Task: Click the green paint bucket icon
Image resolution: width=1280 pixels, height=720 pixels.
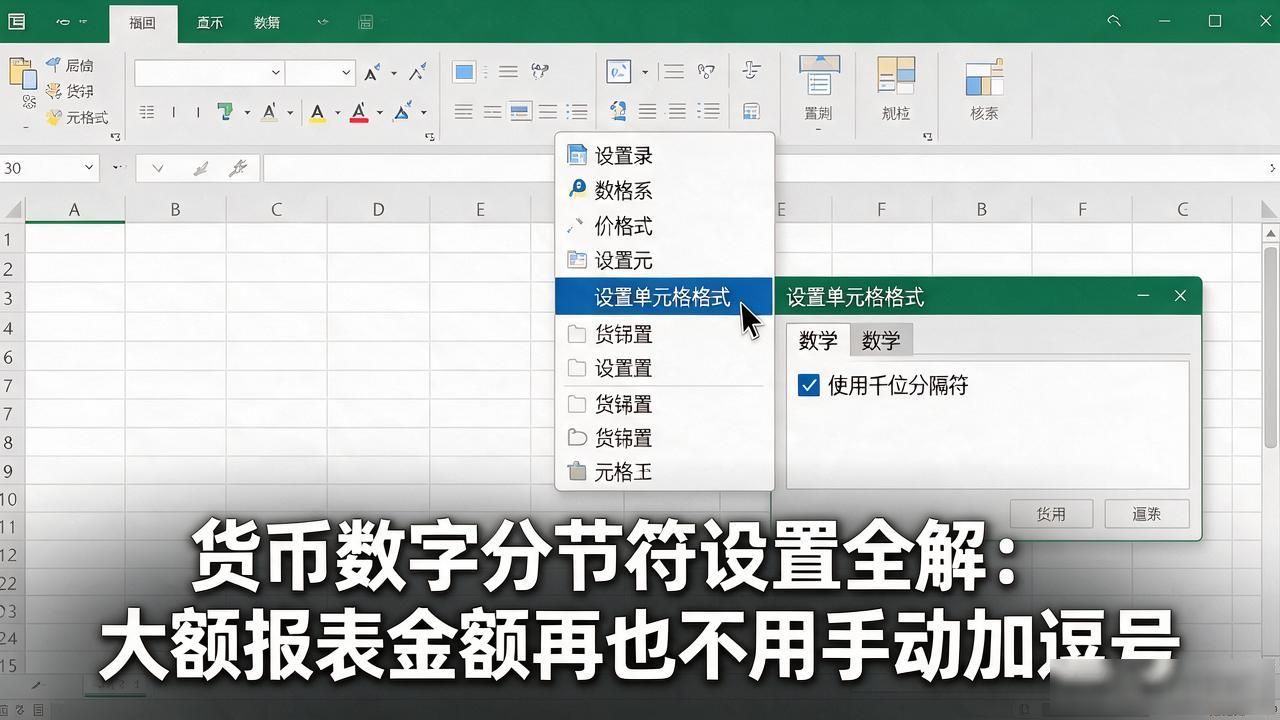Action: tap(226, 112)
